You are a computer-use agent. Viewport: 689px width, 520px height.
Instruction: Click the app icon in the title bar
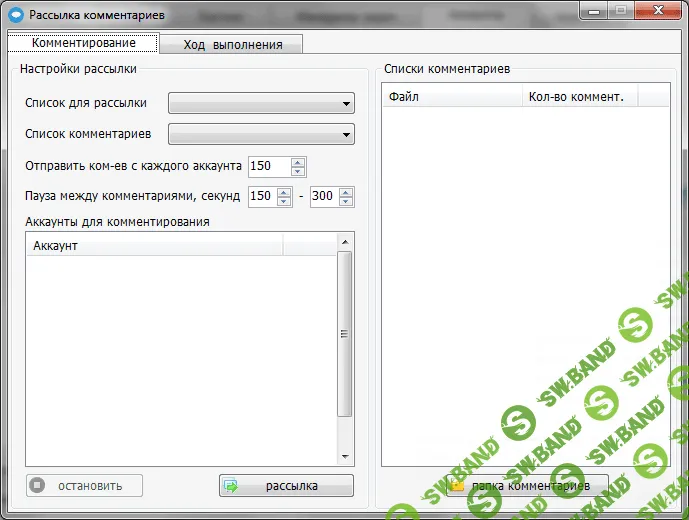[x=16, y=15]
